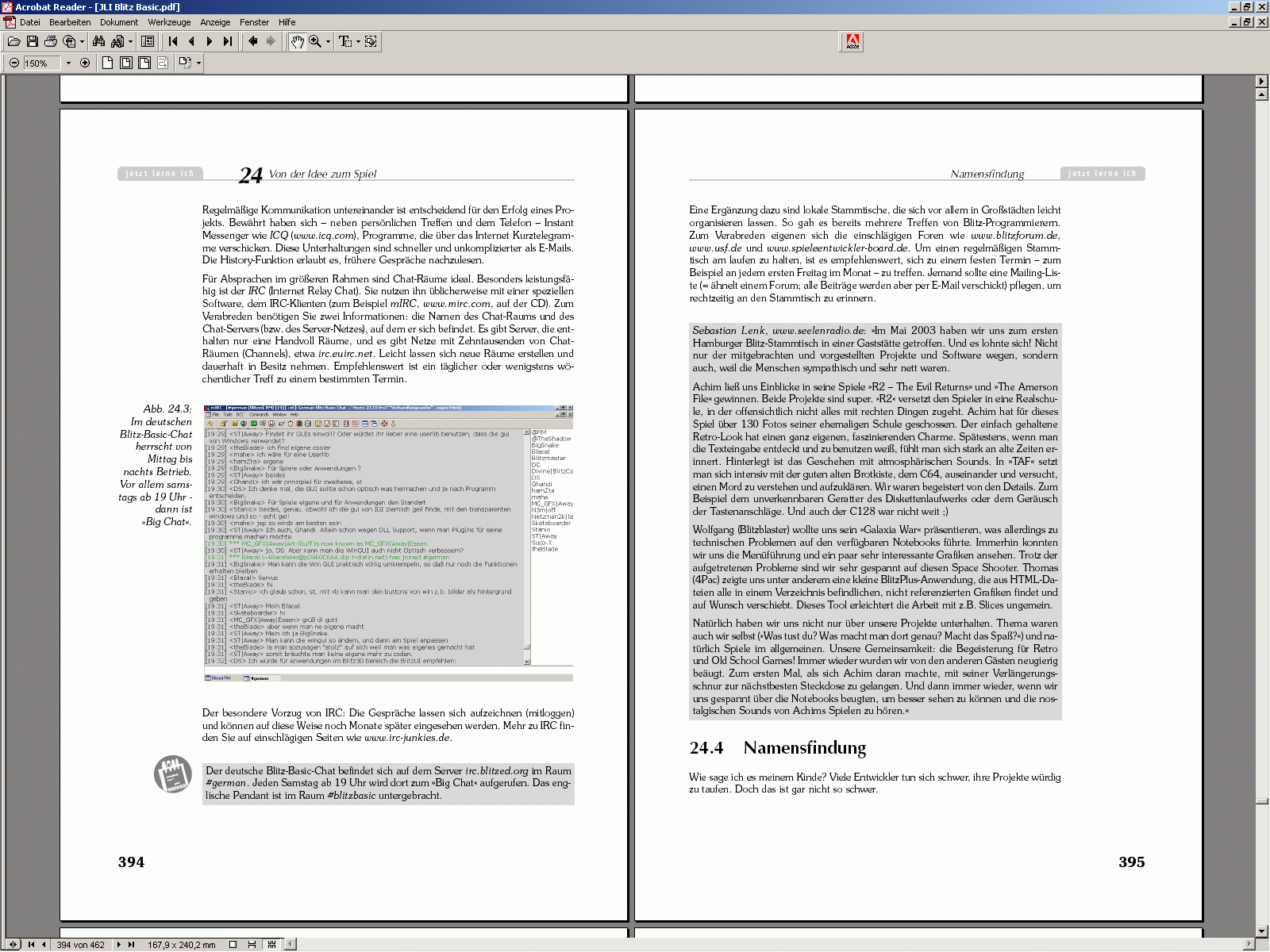
Task: Find text with the binoculars icon
Action: tap(98, 41)
